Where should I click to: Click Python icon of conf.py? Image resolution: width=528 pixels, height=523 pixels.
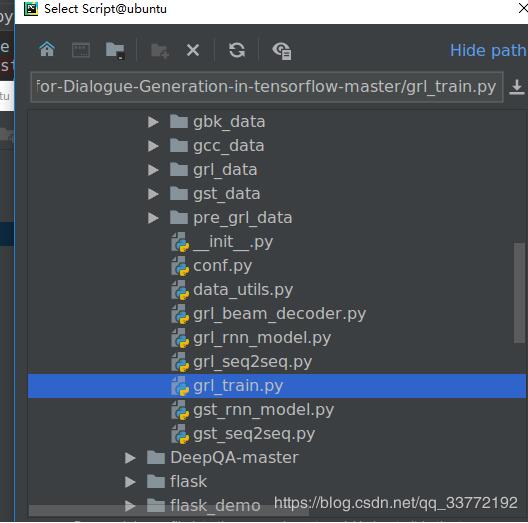[x=180, y=266]
